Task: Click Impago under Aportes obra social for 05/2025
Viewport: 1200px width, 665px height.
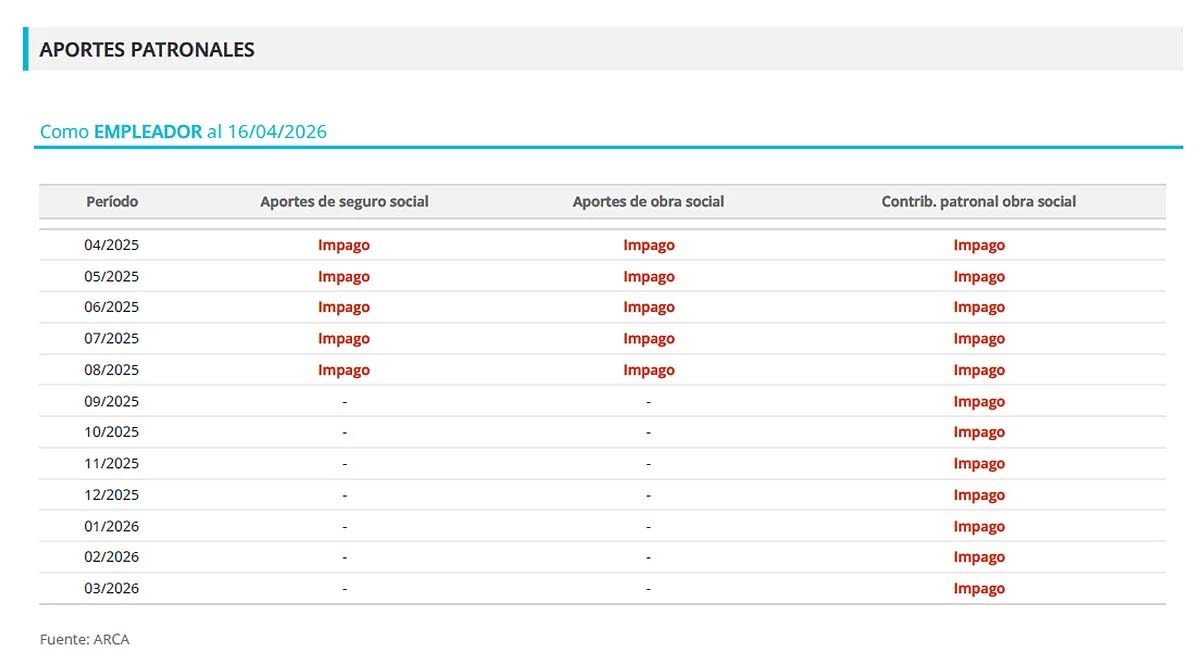Action: pos(648,277)
